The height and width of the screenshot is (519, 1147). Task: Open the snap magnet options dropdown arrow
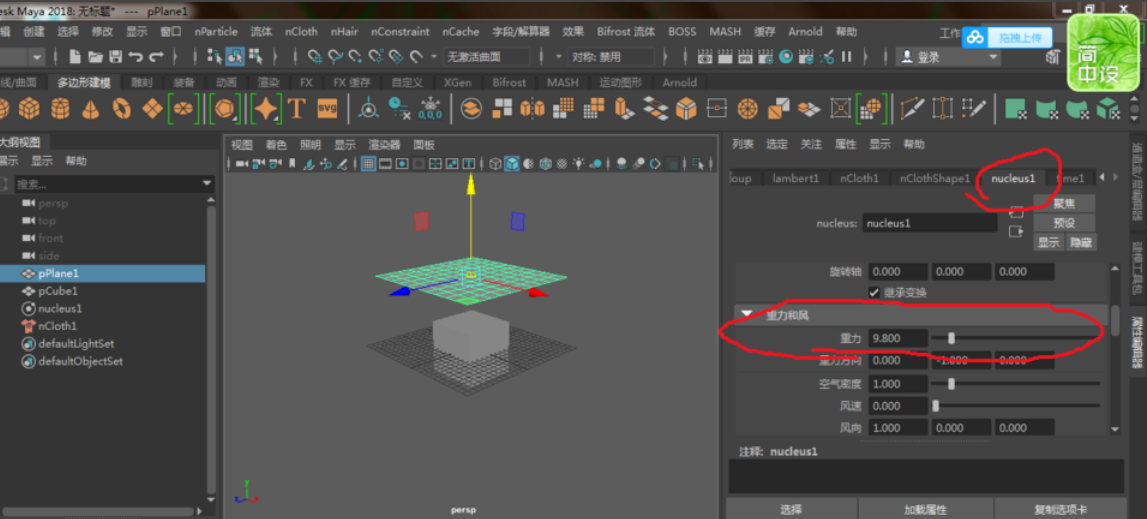point(433,57)
